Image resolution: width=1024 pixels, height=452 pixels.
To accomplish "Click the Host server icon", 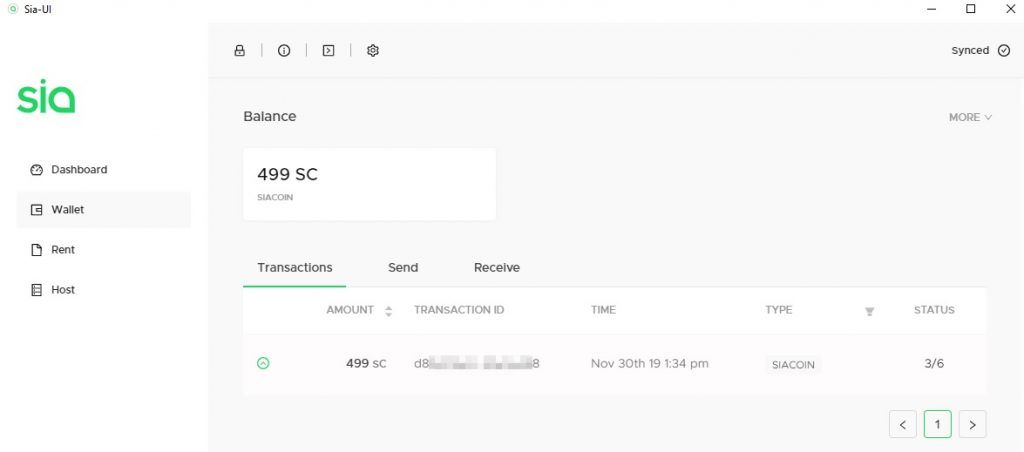I will click(x=37, y=290).
